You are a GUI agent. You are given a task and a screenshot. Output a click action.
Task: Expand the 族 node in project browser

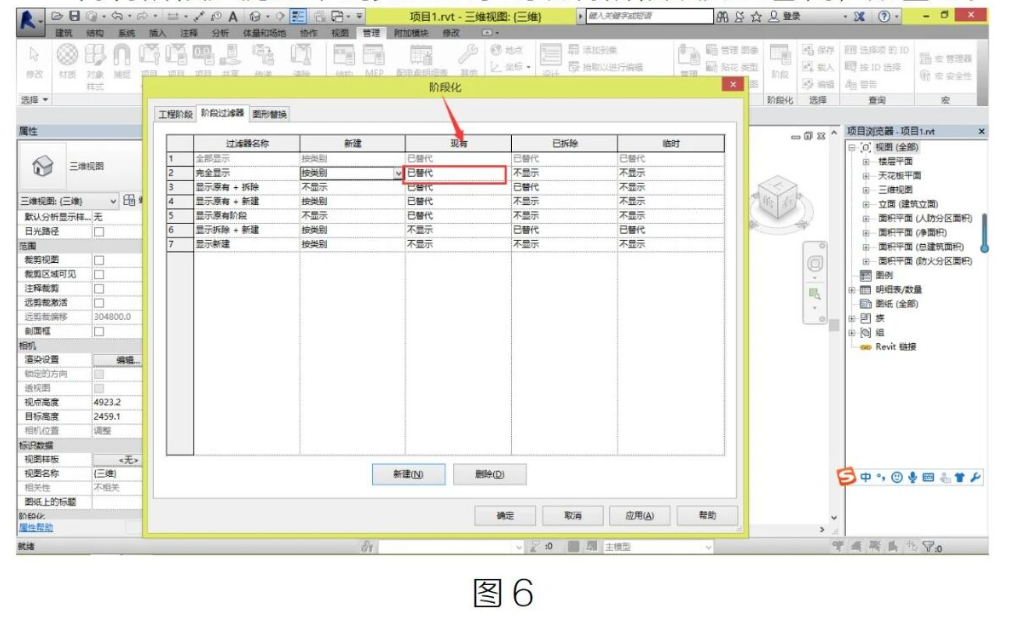[851, 318]
